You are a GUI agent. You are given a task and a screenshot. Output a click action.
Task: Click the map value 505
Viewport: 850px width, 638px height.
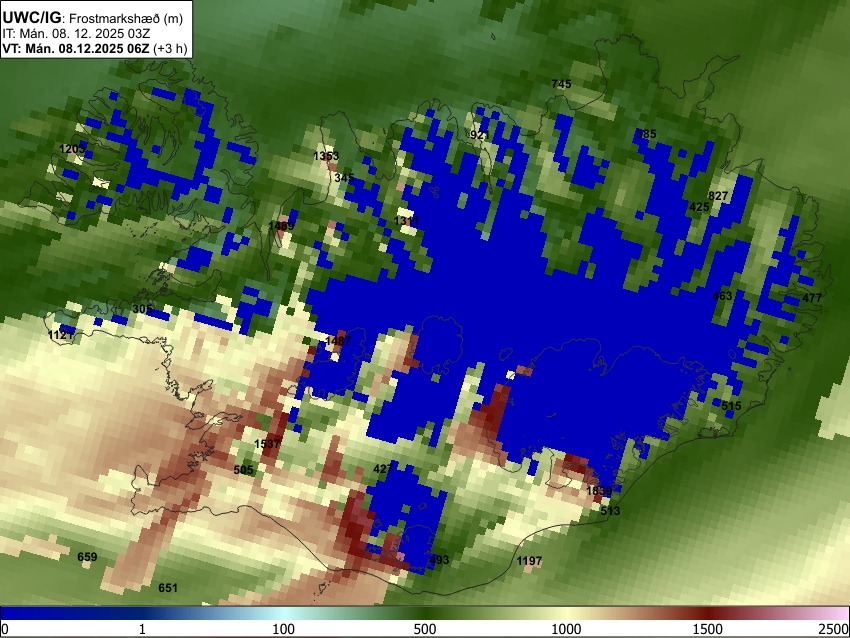click(243, 470)
